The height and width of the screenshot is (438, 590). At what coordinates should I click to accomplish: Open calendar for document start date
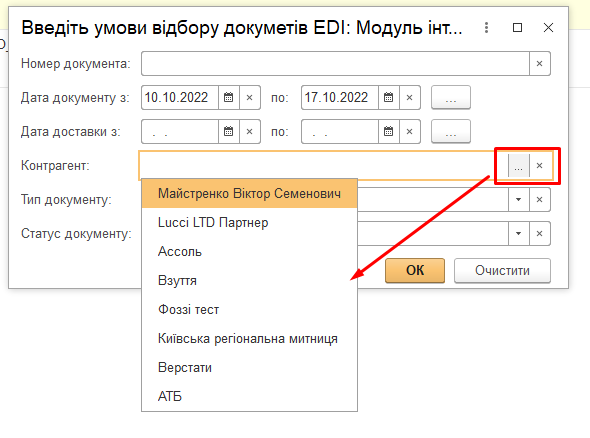click(228, 97)
